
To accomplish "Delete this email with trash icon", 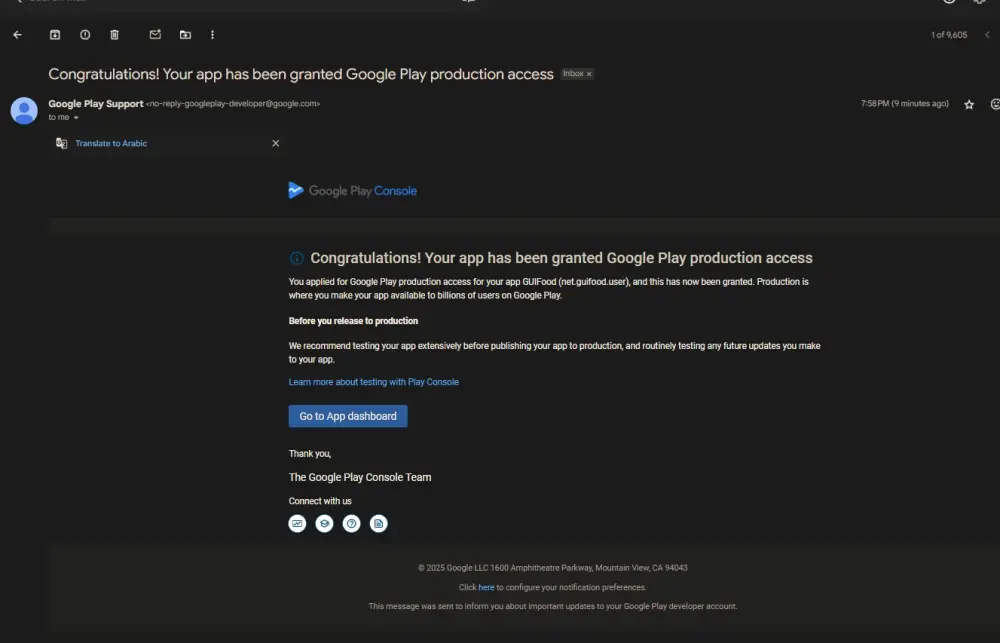I will point(114,35).
